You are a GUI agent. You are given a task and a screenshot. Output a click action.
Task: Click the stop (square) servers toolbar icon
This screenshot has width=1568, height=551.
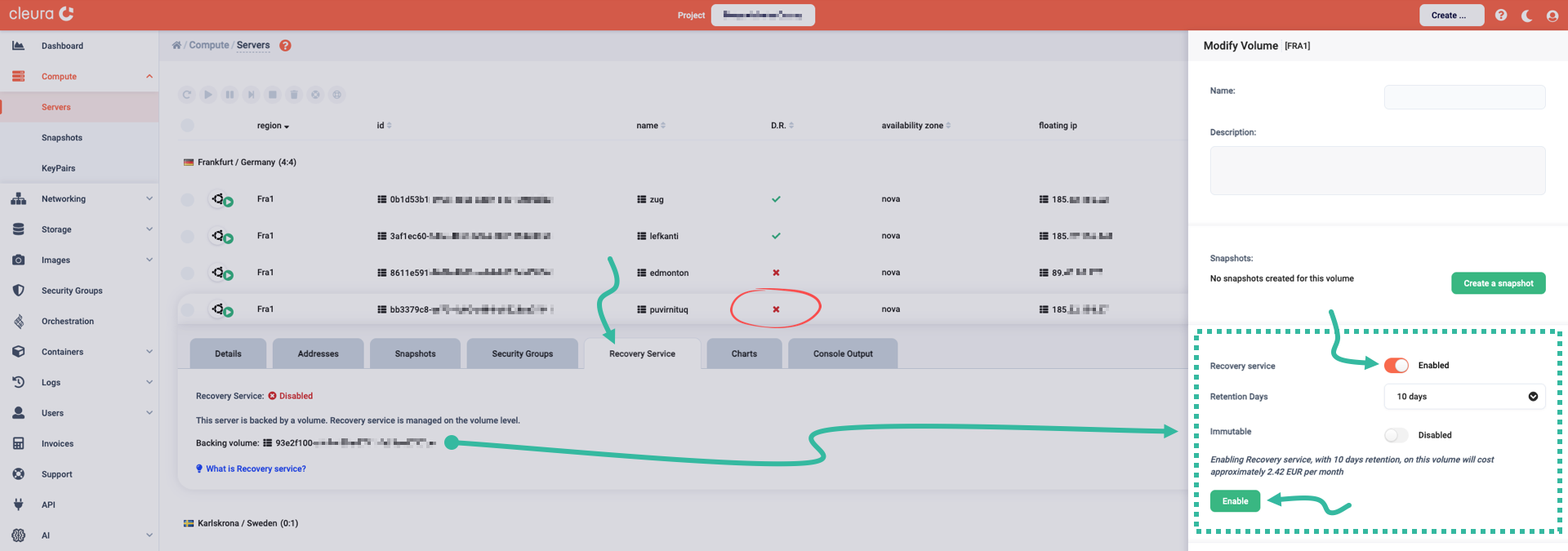point(273,95)
